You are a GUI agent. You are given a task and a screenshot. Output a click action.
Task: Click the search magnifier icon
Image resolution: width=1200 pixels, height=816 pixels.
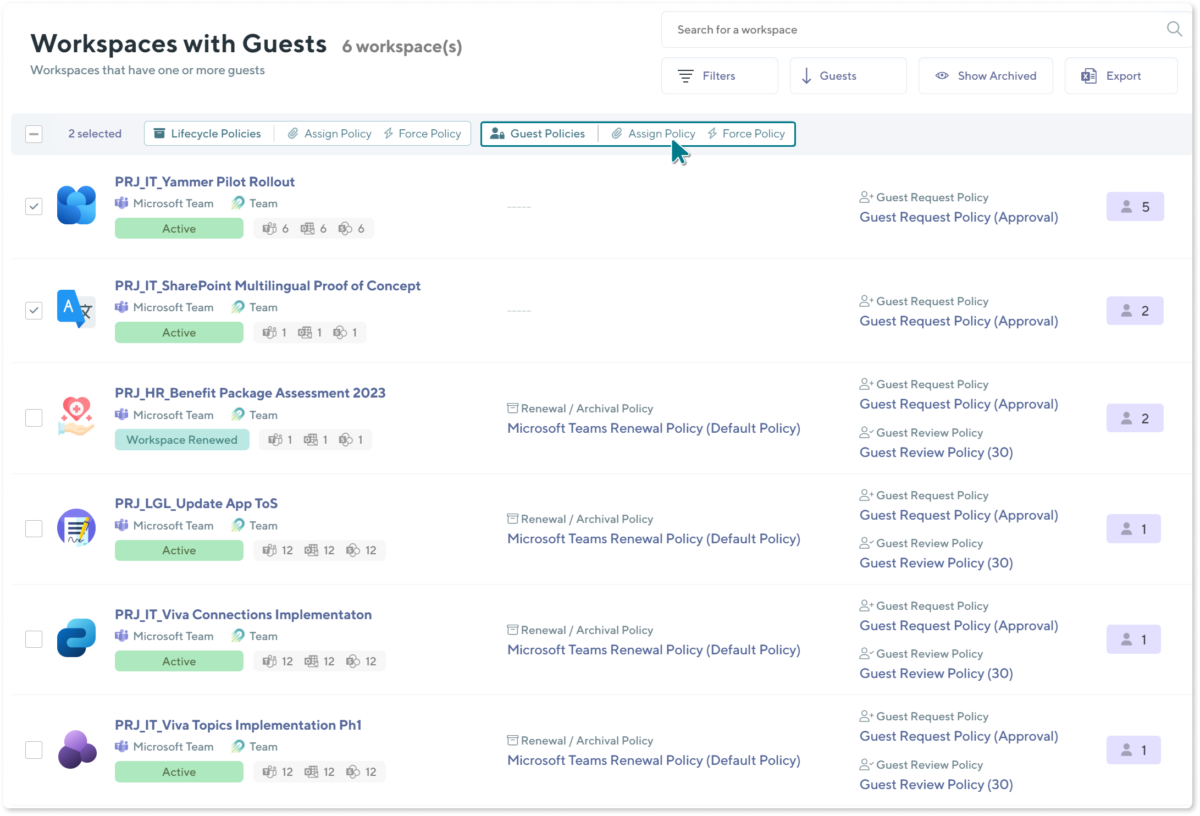[x=1174, y=29]
